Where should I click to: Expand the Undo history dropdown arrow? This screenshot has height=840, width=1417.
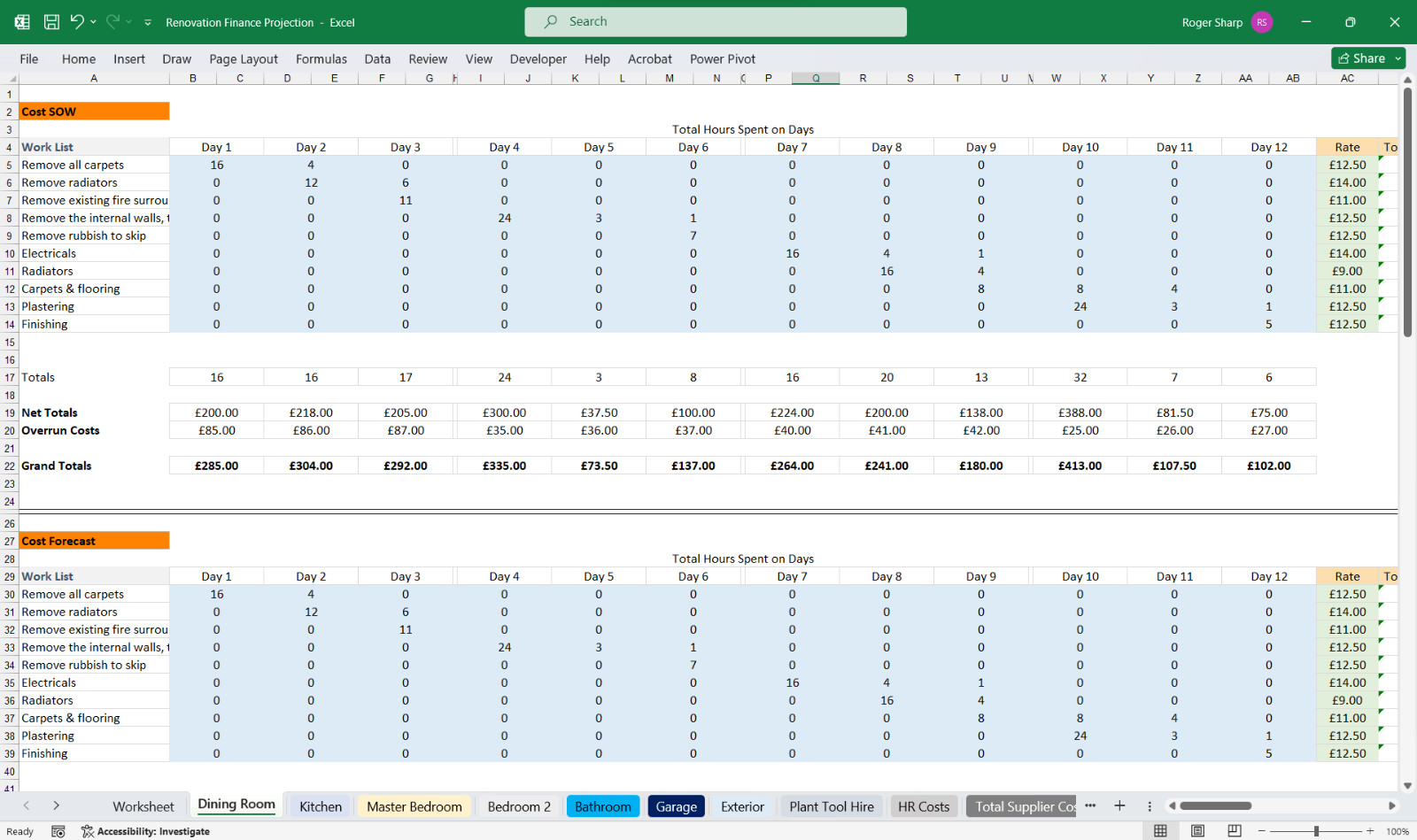pos(93,22)
